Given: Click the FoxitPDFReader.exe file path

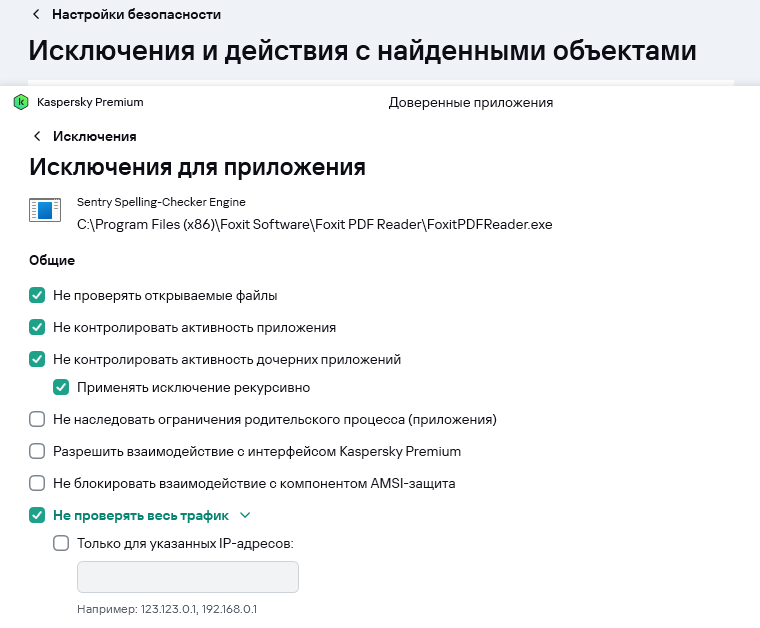Looking at the screenshot, I should 314,224.
